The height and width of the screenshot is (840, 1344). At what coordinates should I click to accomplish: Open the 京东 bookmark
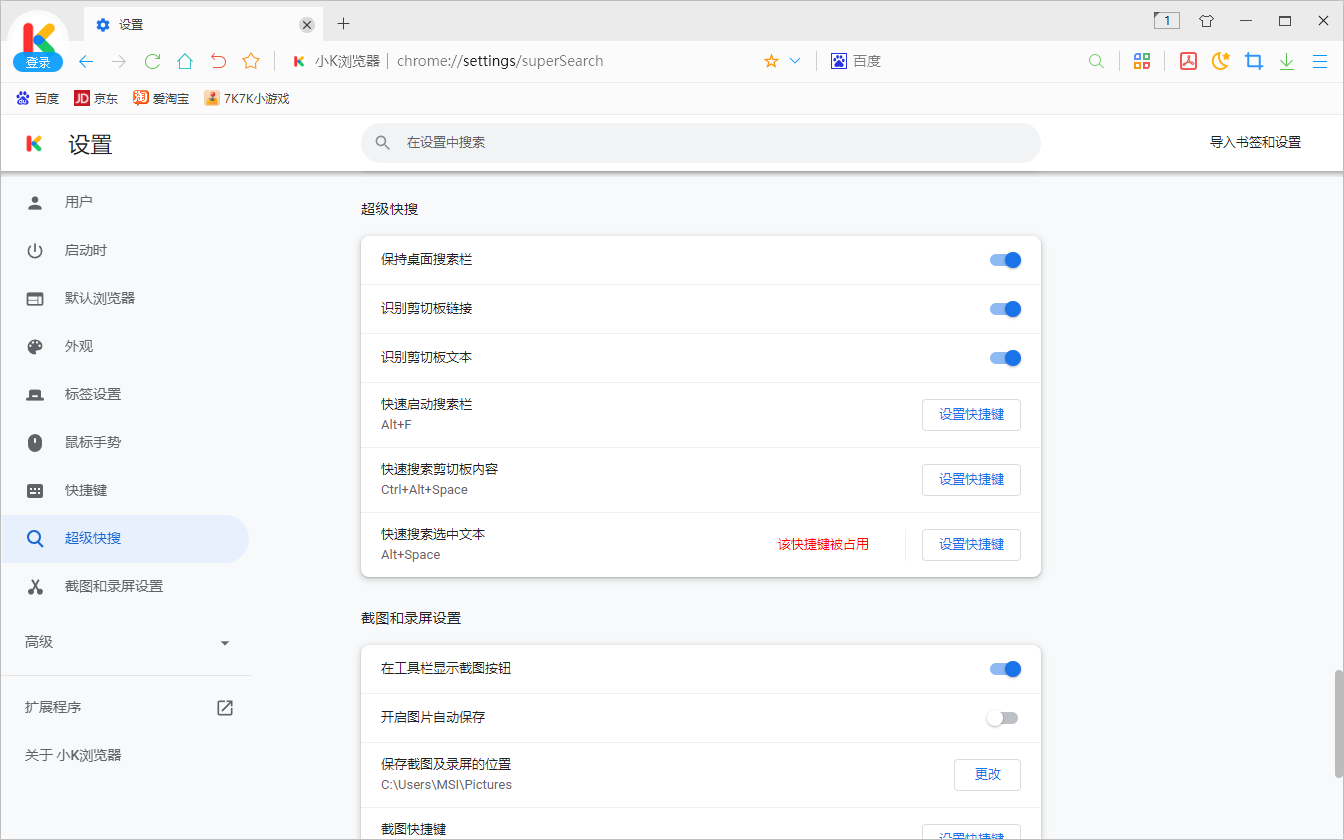tap(96, 98)
